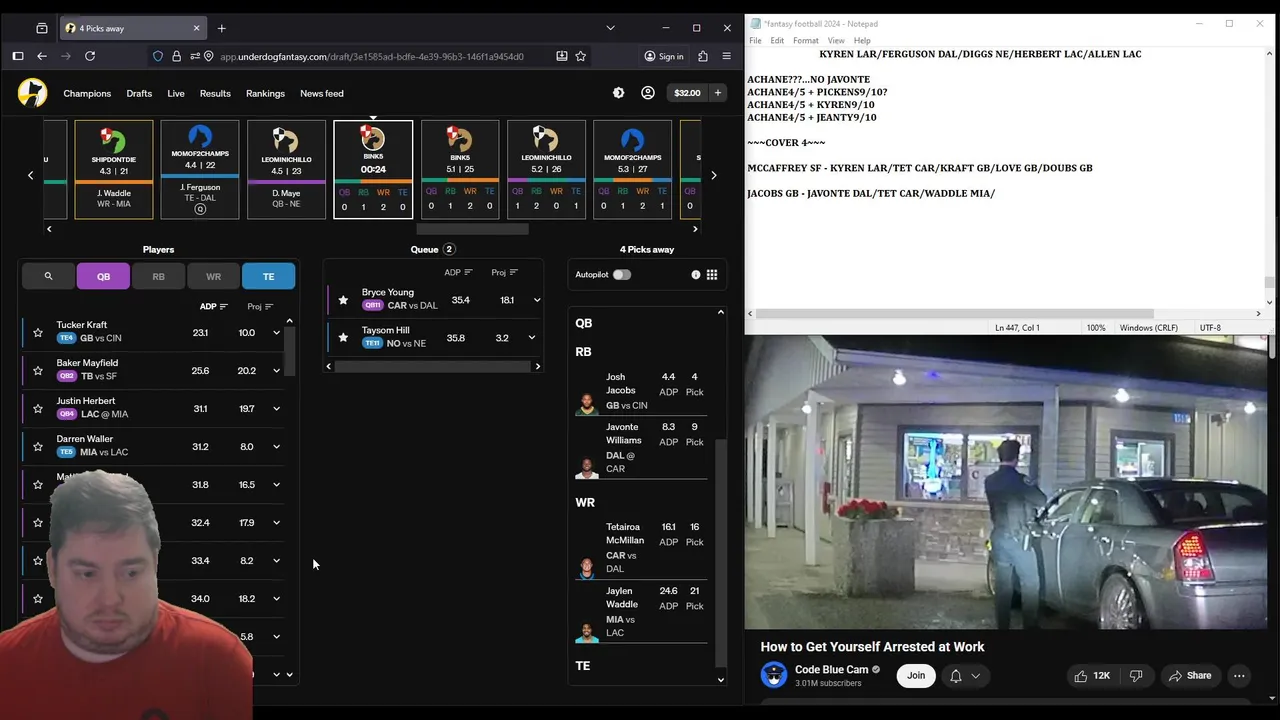Move draft board carousel to next picks
Image resolution: width=1280 pixels, height=720 pixels.
click(713, 175)
